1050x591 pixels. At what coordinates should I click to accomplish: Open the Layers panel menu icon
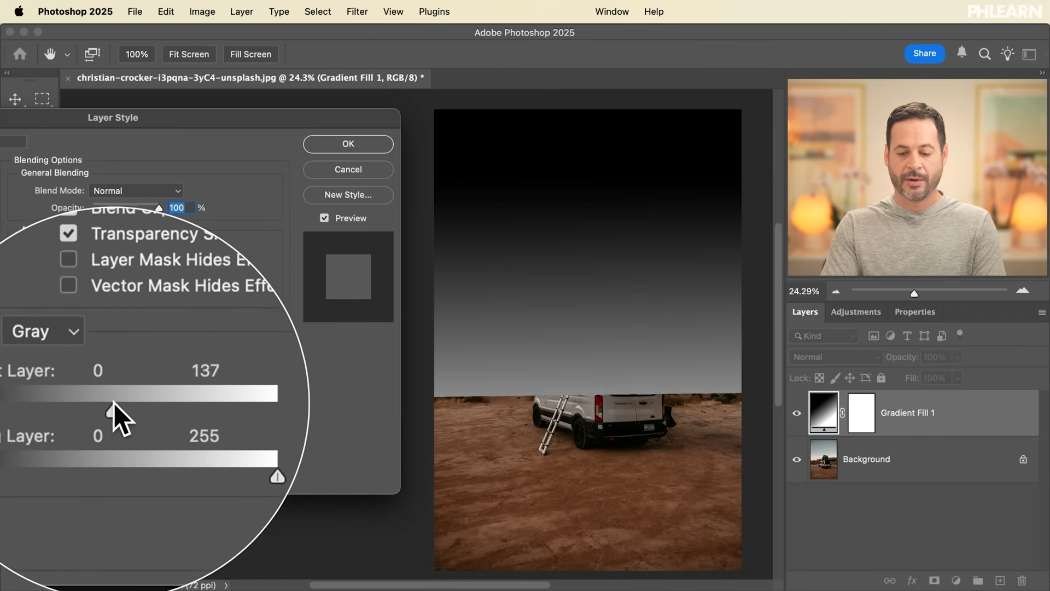point(1042,313)
